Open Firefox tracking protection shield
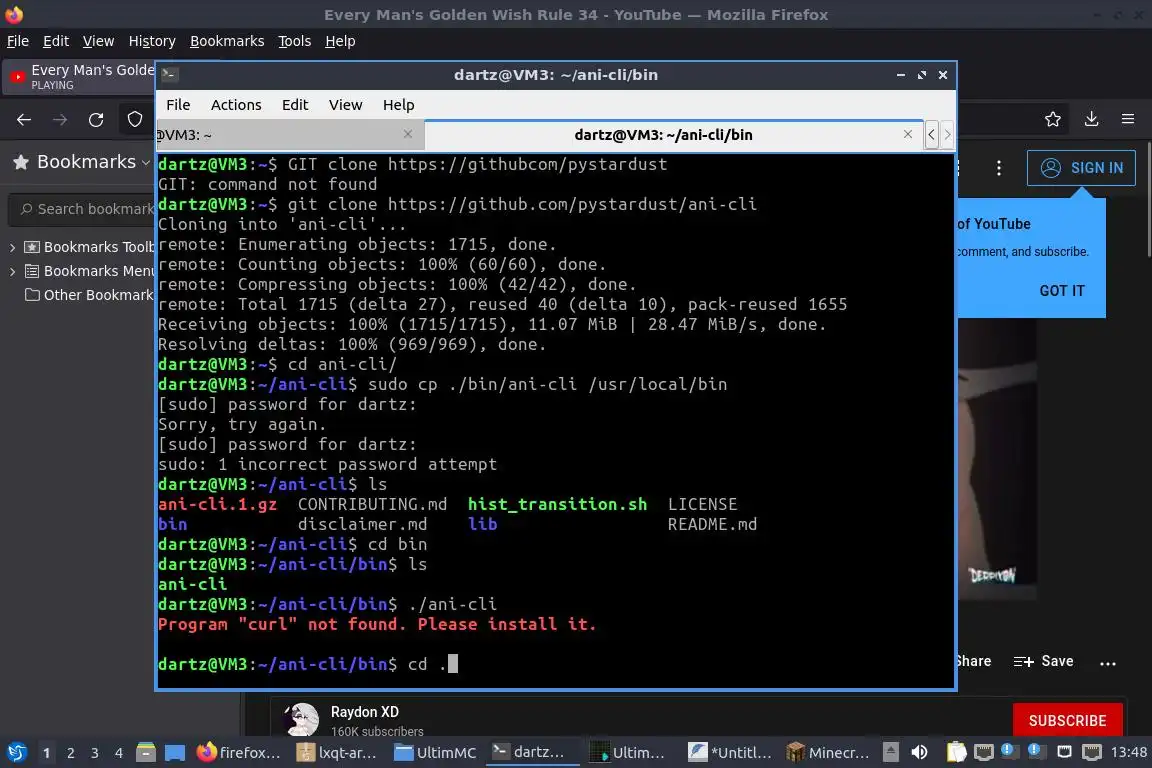This screenshot has width=1152, height=768. (x=134, y=119)
